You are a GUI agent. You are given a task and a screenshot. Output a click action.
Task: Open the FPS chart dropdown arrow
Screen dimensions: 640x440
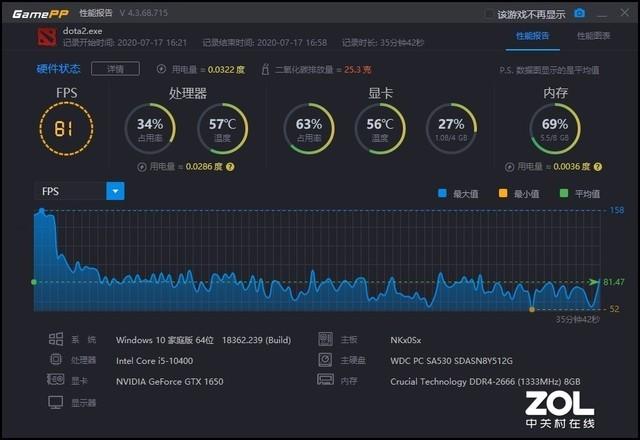[115, 191]
